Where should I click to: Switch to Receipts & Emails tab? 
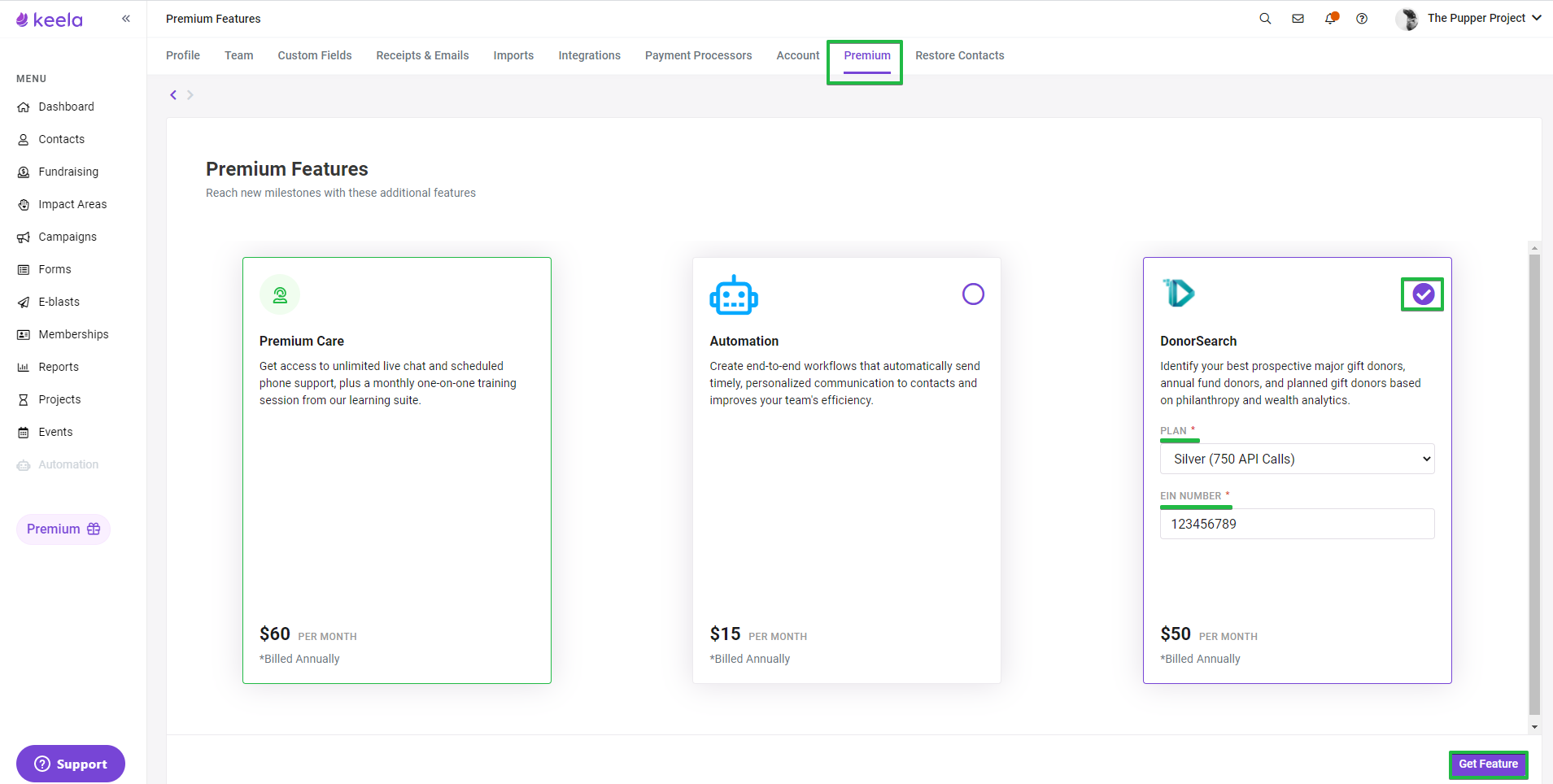click(x=422, y=55)
